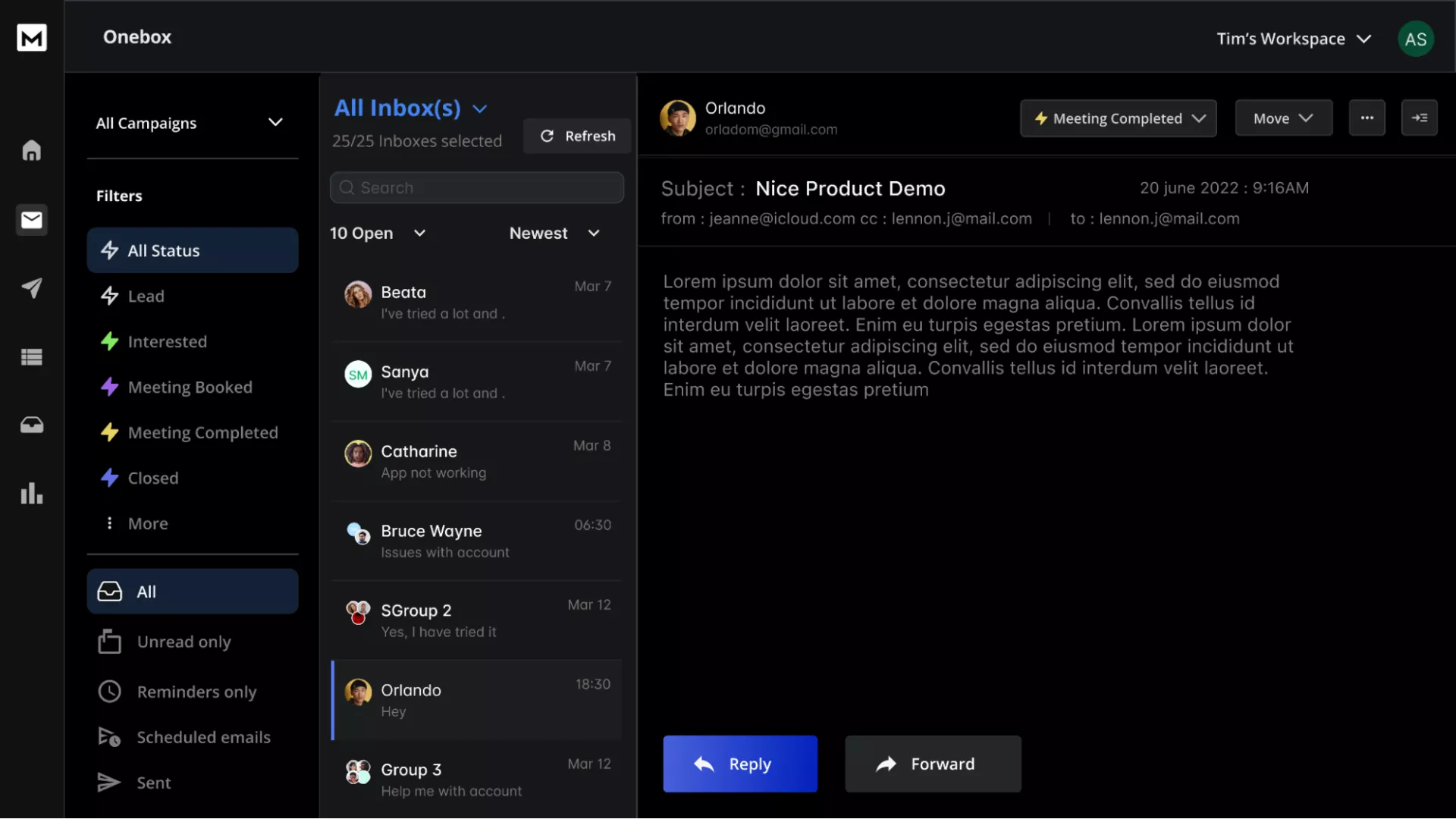Click the three-dots more options button

(1367, 118)
